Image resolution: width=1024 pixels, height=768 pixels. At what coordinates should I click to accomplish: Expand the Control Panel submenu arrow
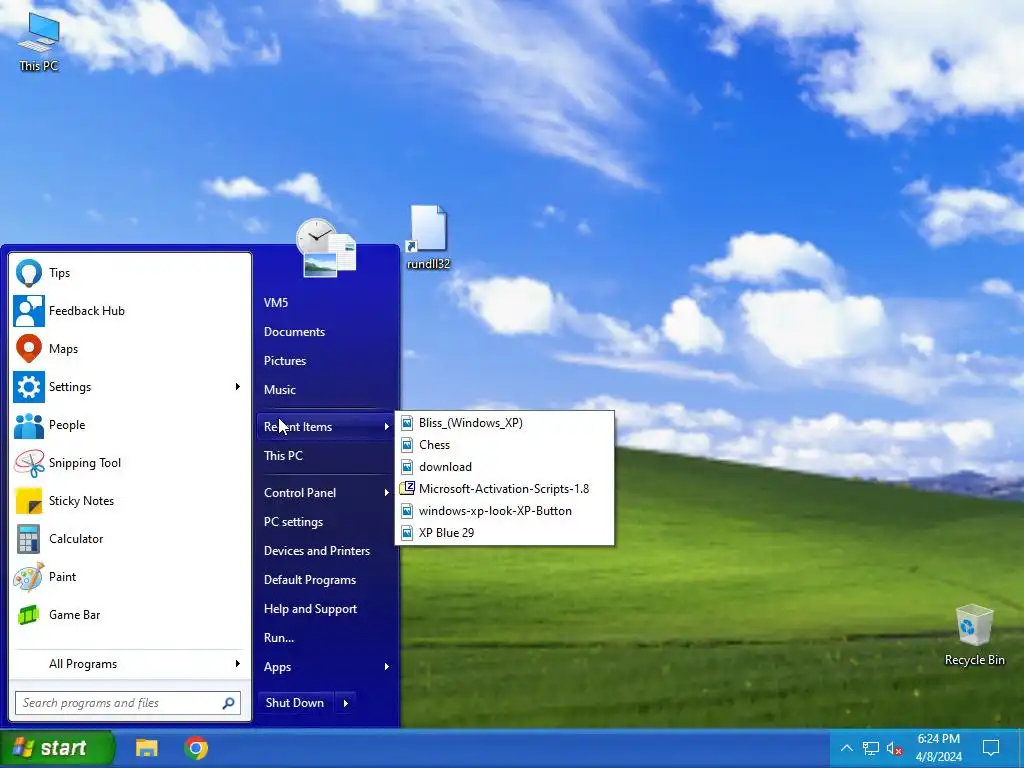click(x=387, y=493)
